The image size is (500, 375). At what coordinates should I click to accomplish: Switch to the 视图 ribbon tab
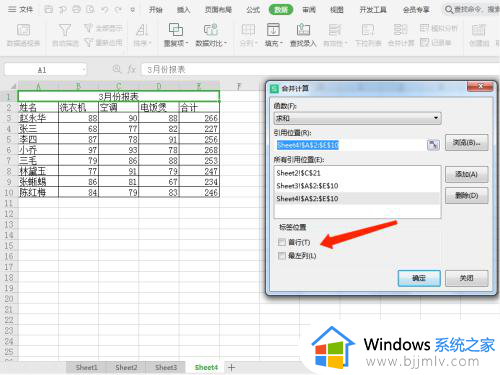click(x=337, y=10)
